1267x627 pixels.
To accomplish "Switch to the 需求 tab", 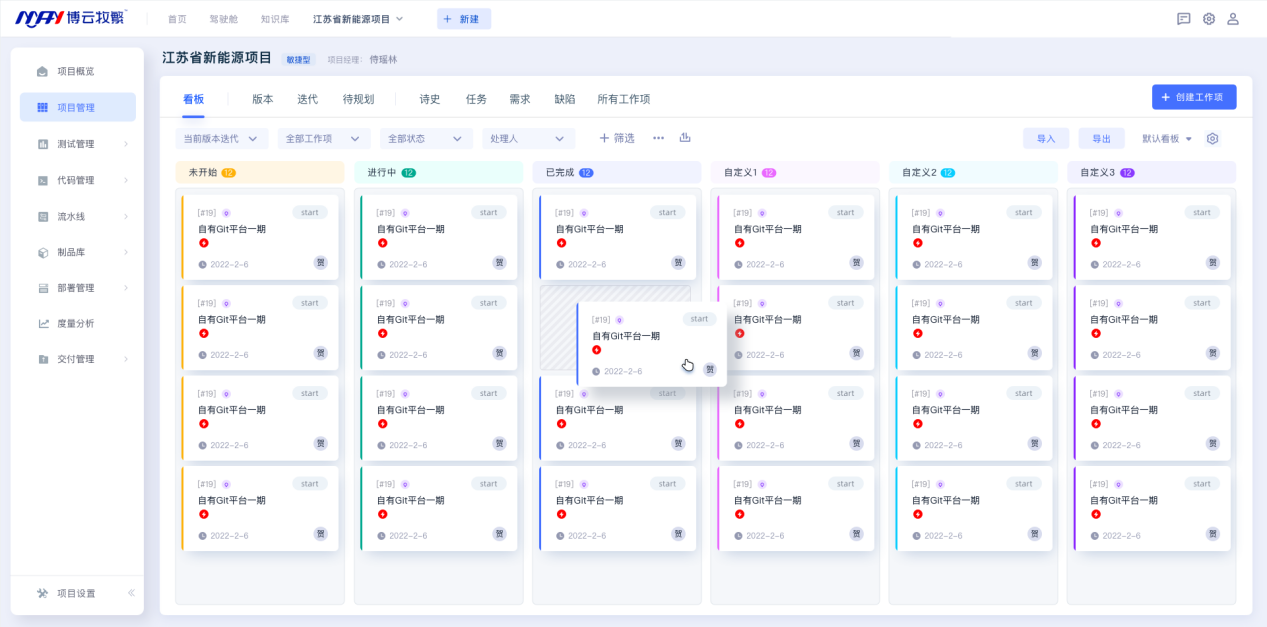I will [520, 99].
